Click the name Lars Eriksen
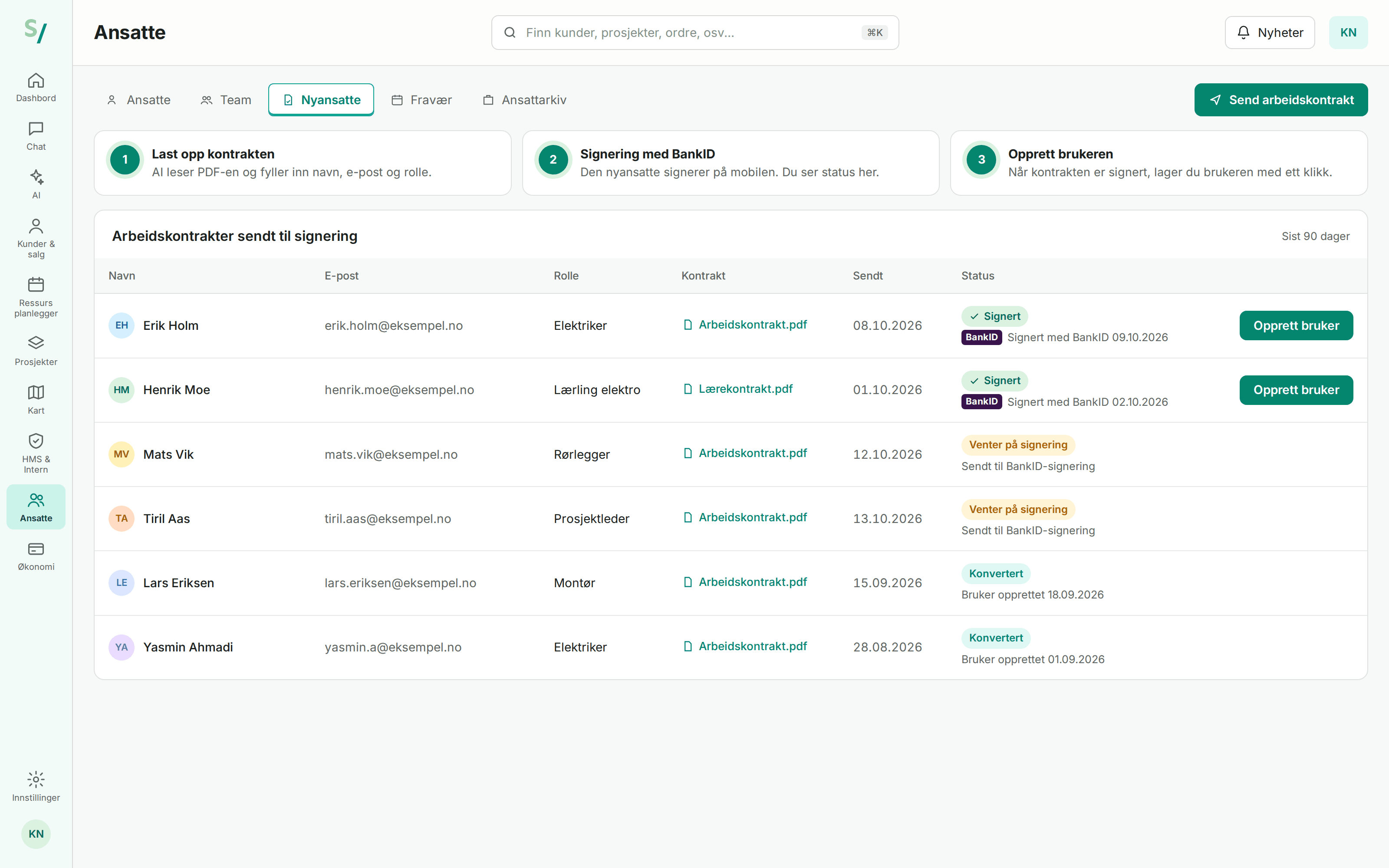Image resolution: width=1389 pixels, height=868 pixels. (178, 583)
